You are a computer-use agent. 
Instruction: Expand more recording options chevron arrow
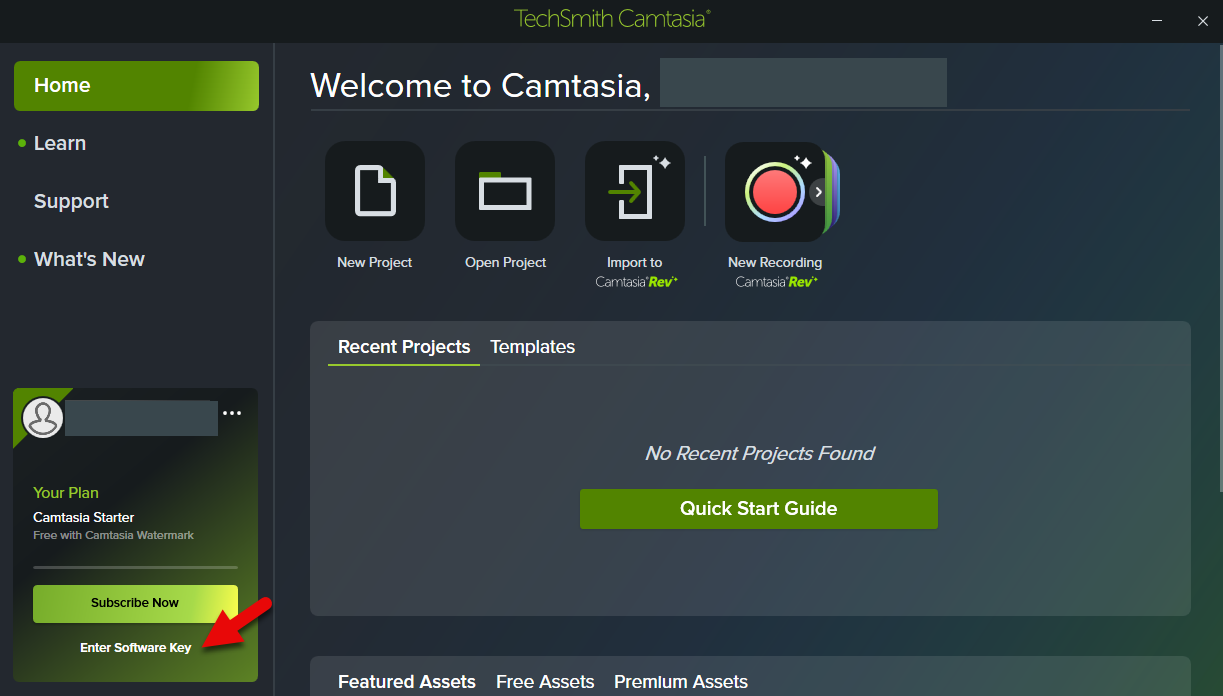pyautogui.click(x=819, y=192)
